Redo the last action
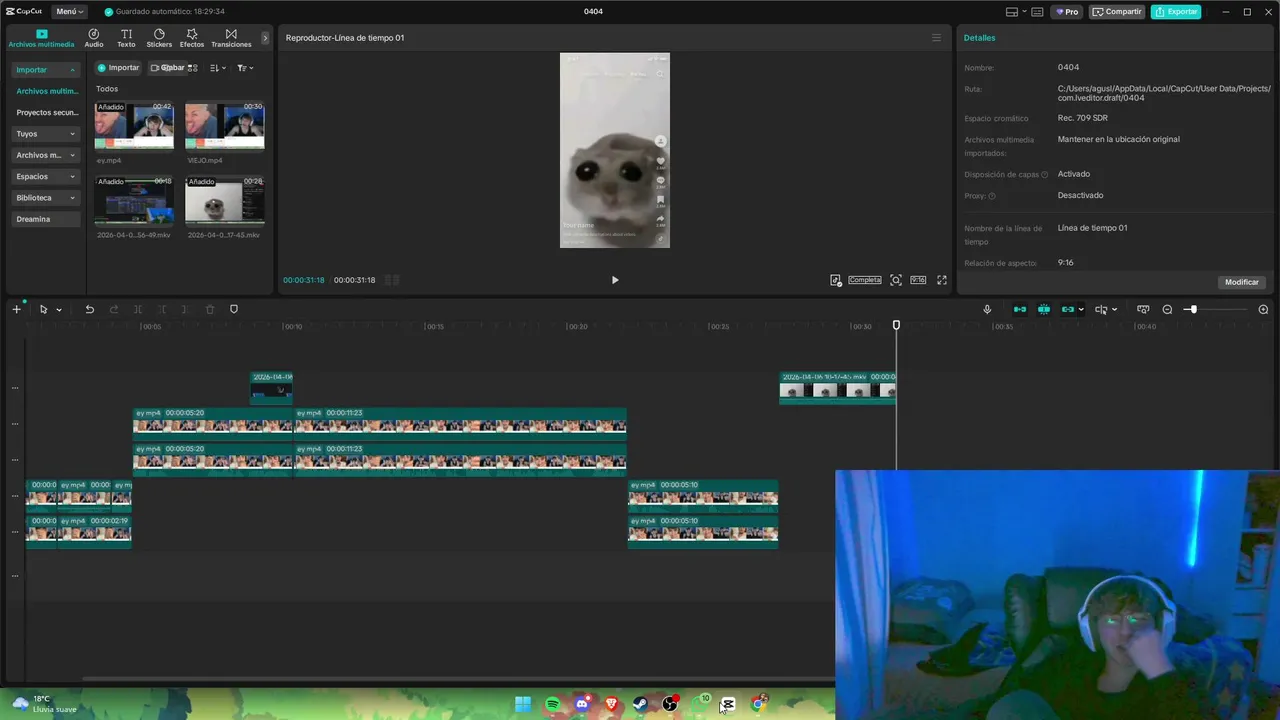 tap(114, 309)
